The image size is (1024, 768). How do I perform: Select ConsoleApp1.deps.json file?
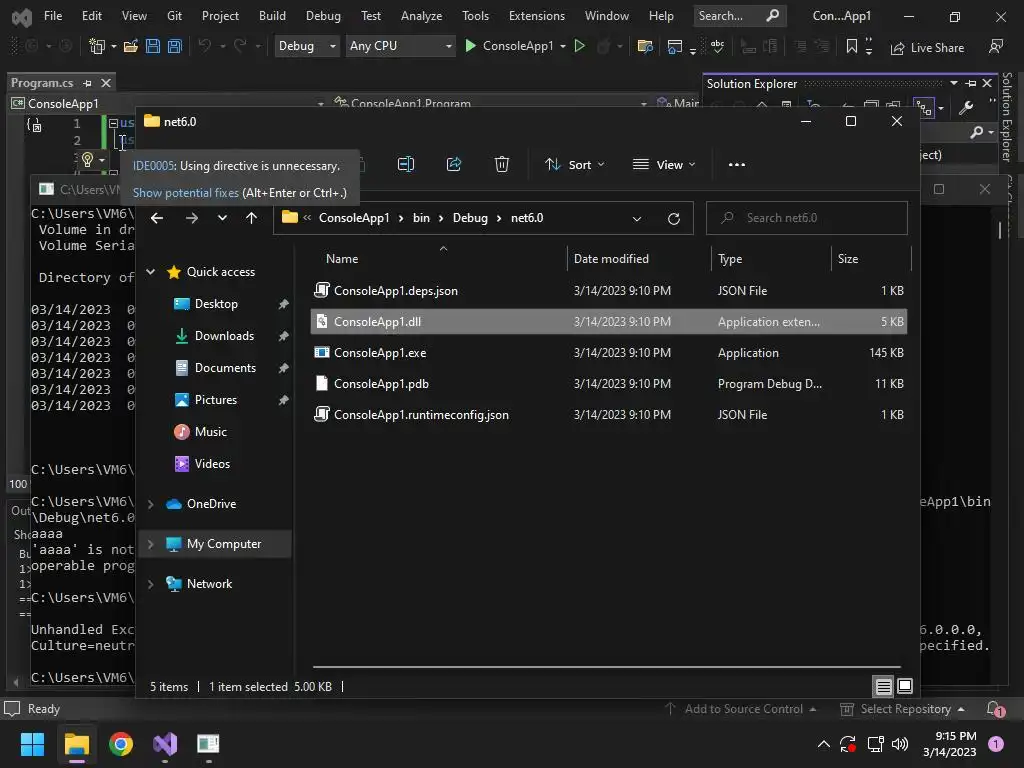609,291
